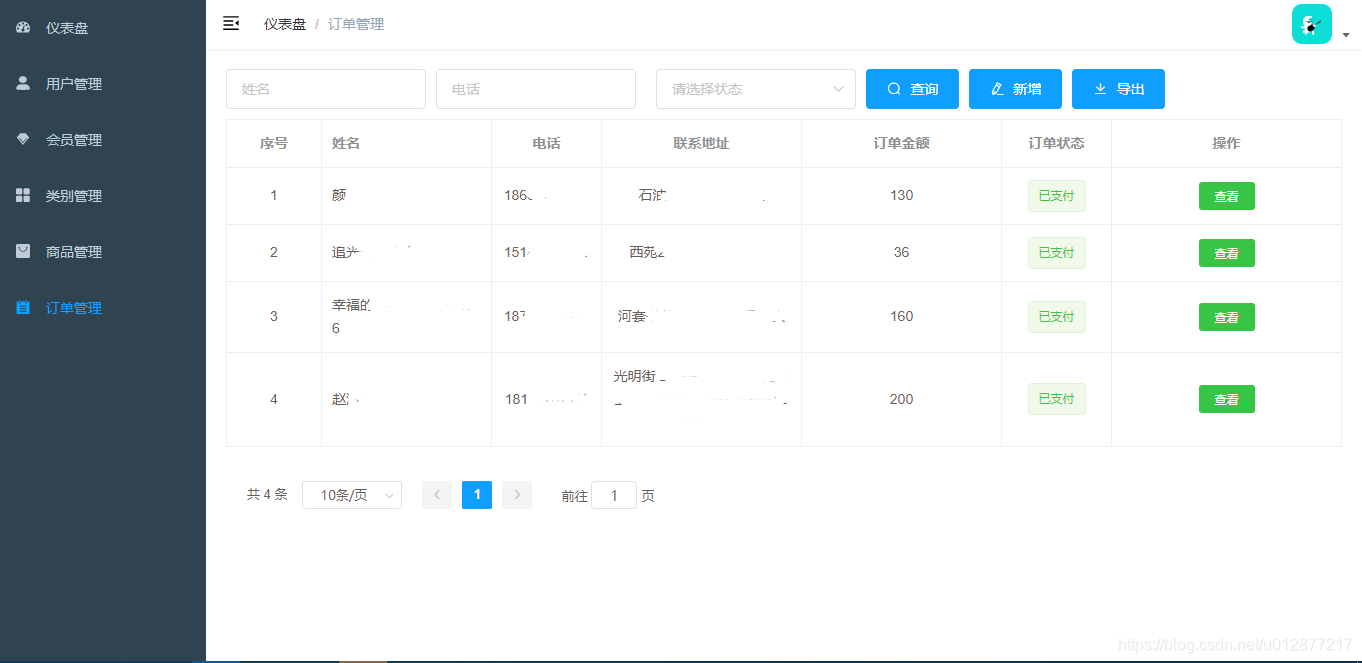Click the magnifier icon inside 查询 button
This screenshot has width=1362, height=663.
click(894, 89)
